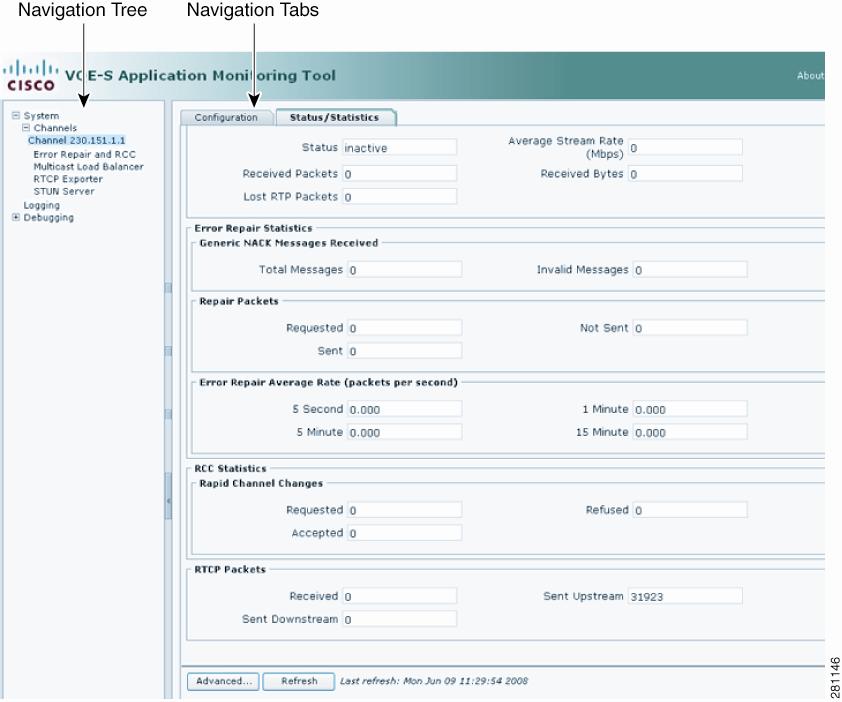This screenshot has height=702, width=842.
Task: Select the Channels tree label
Action: 55,128
